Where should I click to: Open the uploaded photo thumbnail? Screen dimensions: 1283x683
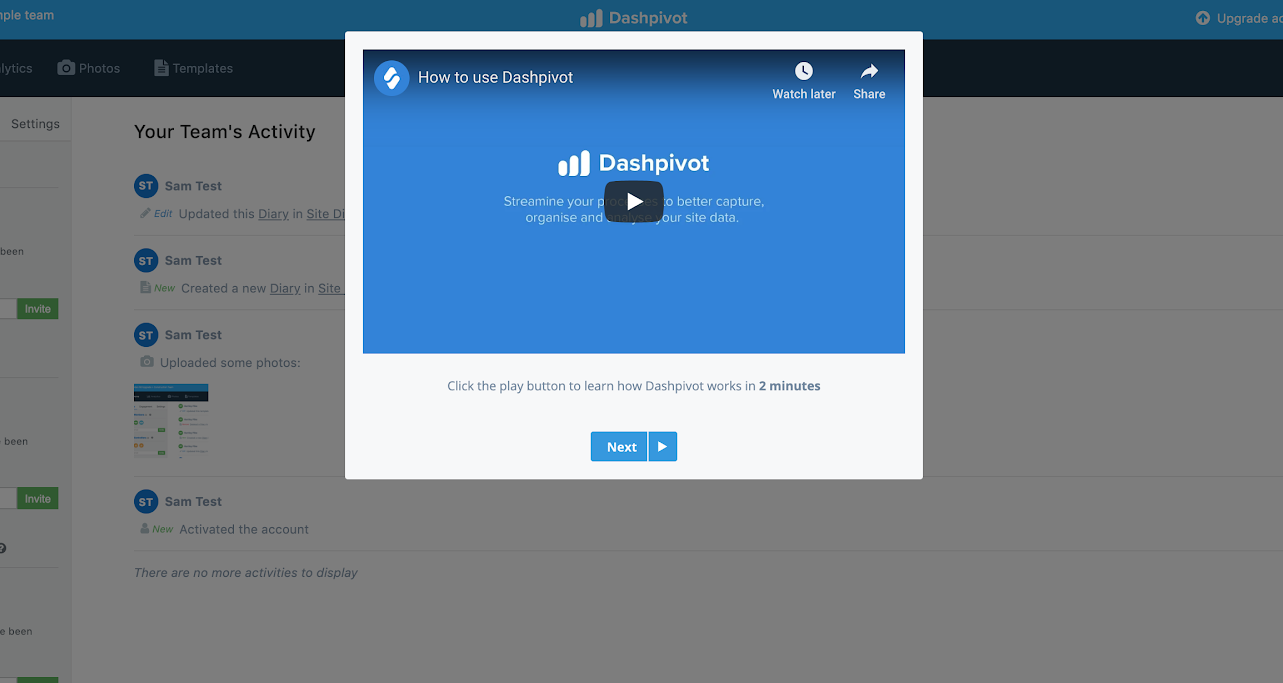click(171, 418)
